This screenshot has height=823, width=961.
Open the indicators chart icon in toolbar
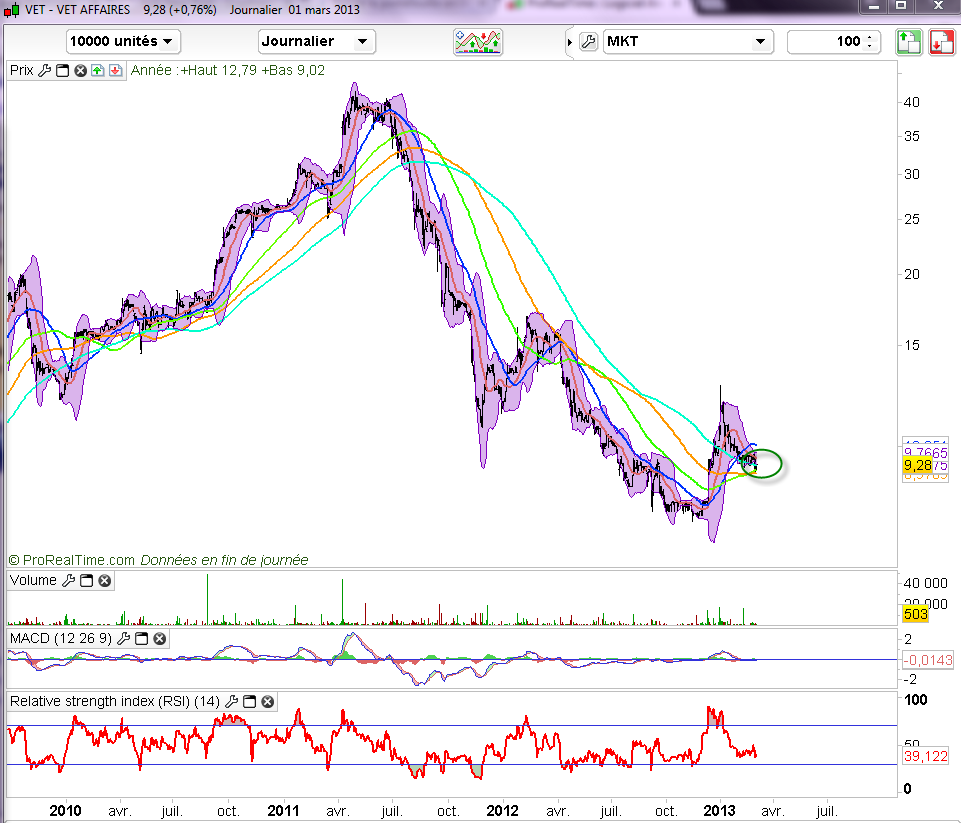pyautogui.click(x=478, y=41)
